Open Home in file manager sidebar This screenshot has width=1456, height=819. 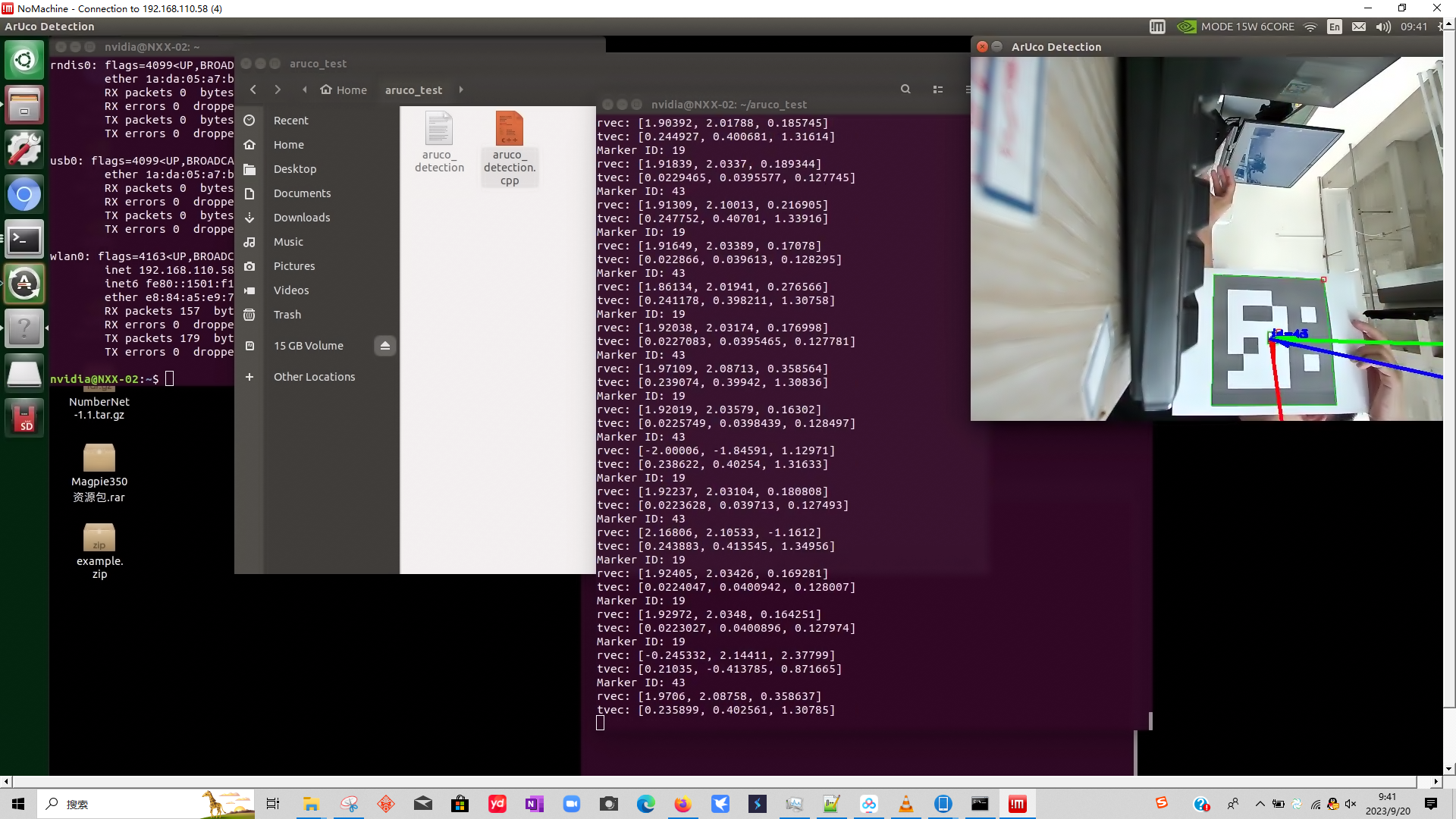click(317, 145)
